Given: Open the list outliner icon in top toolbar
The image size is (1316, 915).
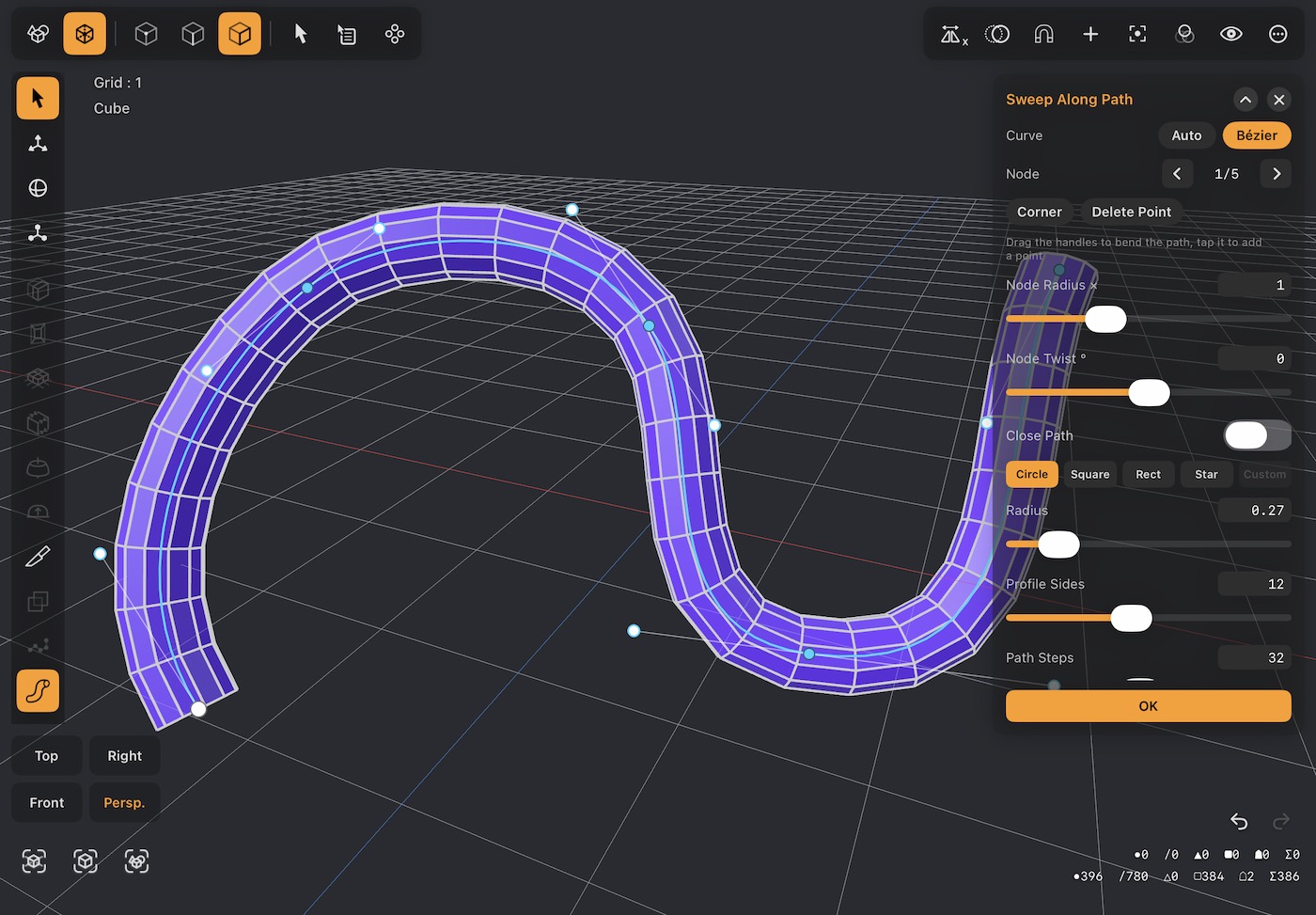Looking at the screenshot, I should [347, 35].
